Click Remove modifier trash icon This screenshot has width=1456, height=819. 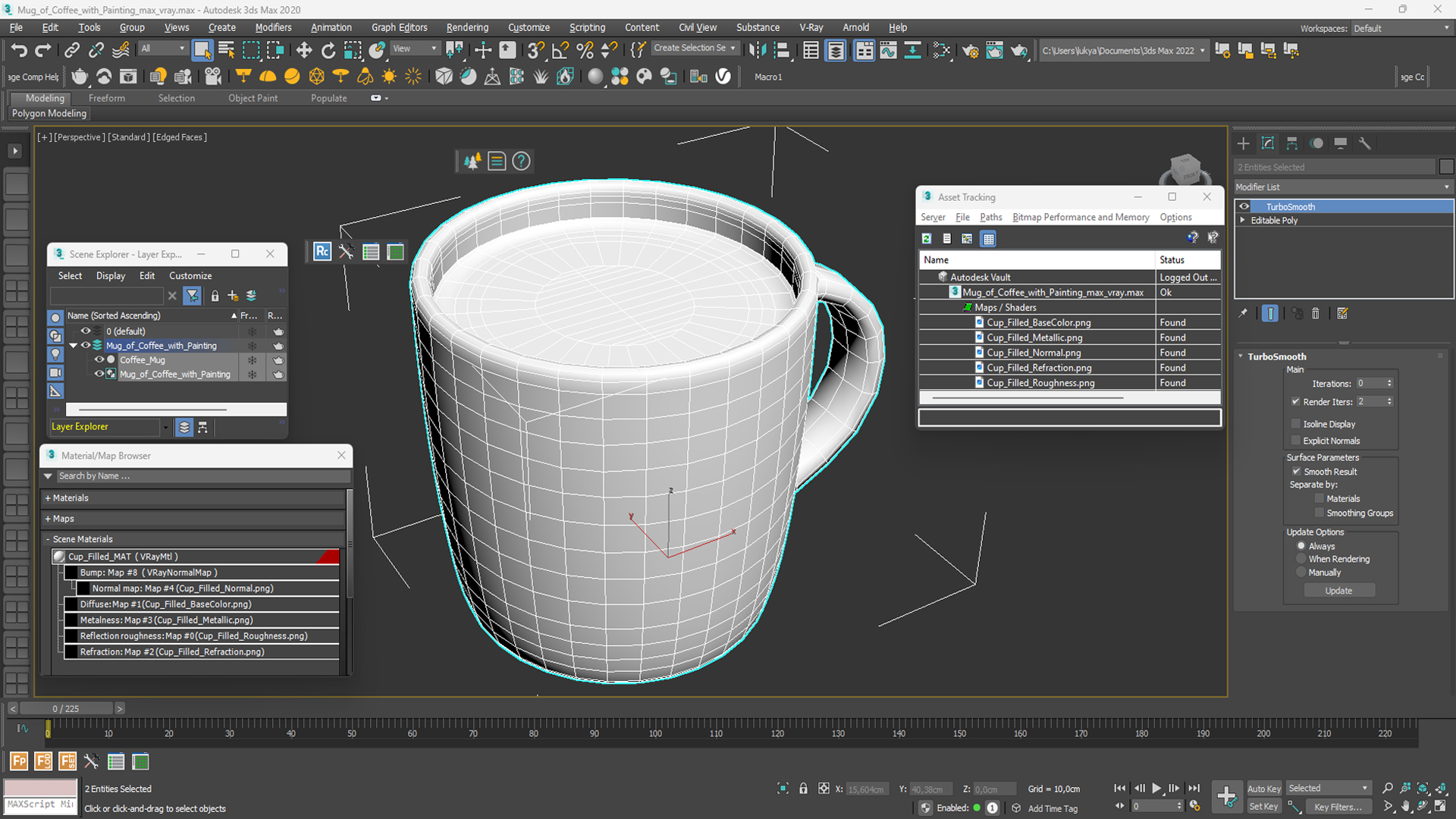click(1316, 313)
